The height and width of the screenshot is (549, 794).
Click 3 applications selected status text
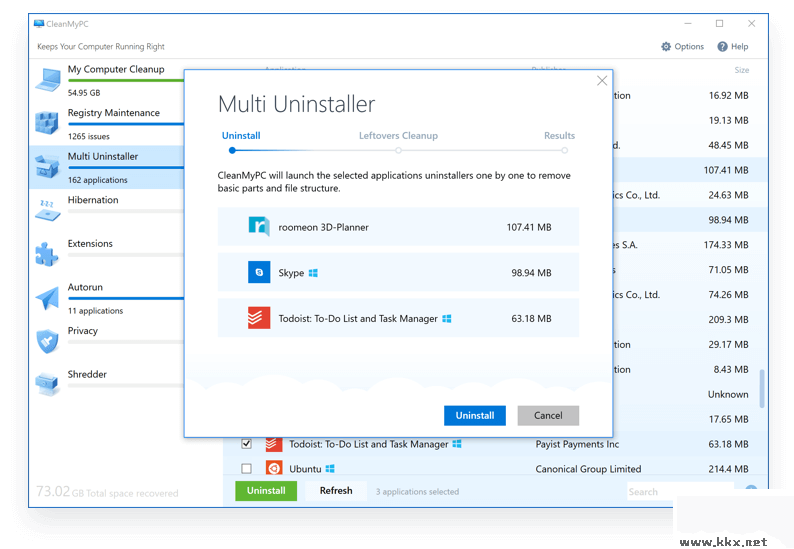click(x=417, y=491)
